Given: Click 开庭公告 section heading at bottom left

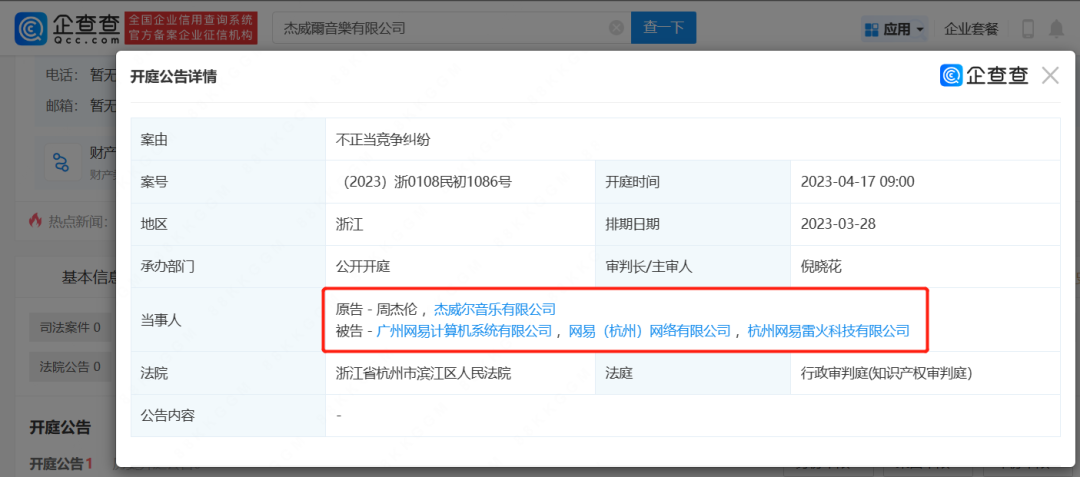Looking at the screenshot, I should pyautogui.click(x=60, y=427).
